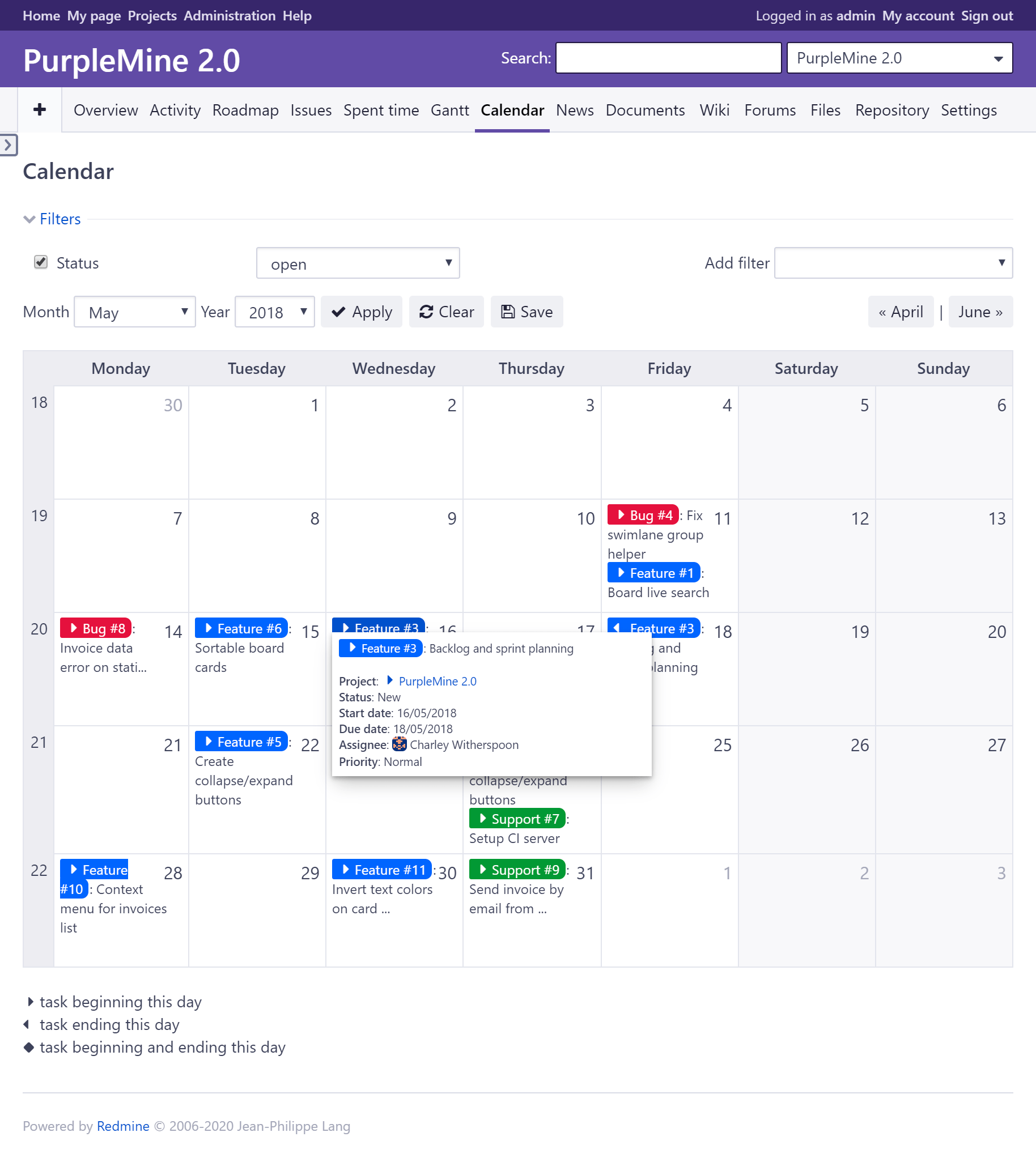
Task: Expand the collapsed sidebar arrow
Action: (8, 145)
